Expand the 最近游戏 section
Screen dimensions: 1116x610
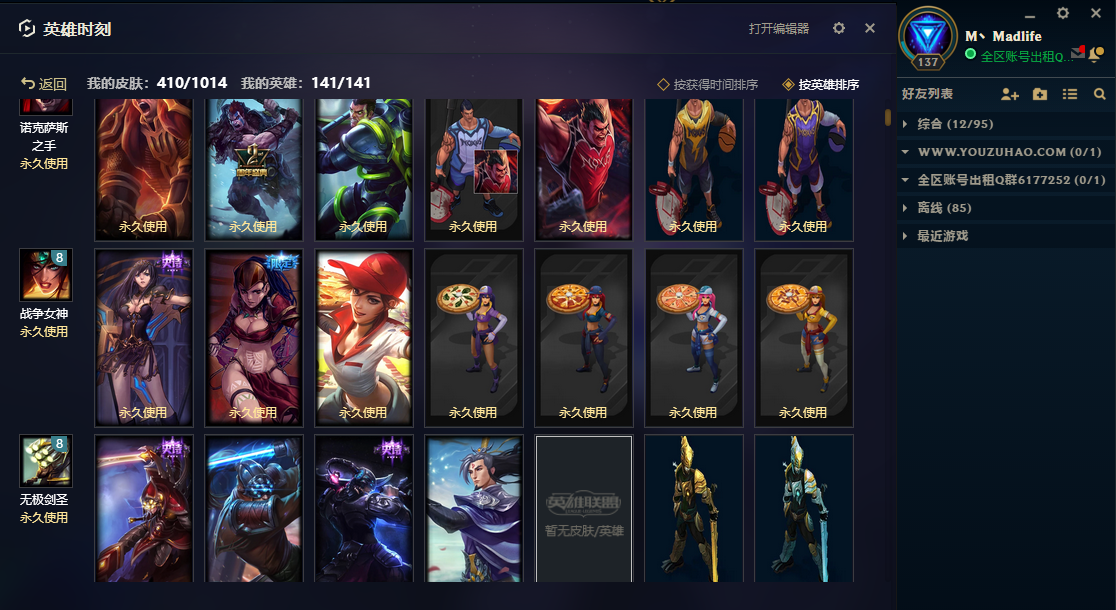point(1006,236)
